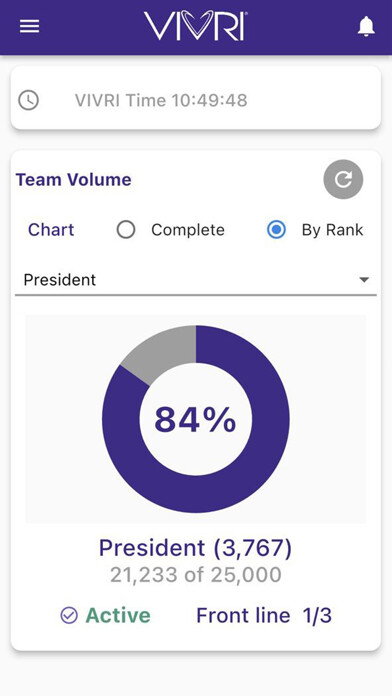Refresh the Team Volume data
The image size is (392, 696).
[343, 179]
